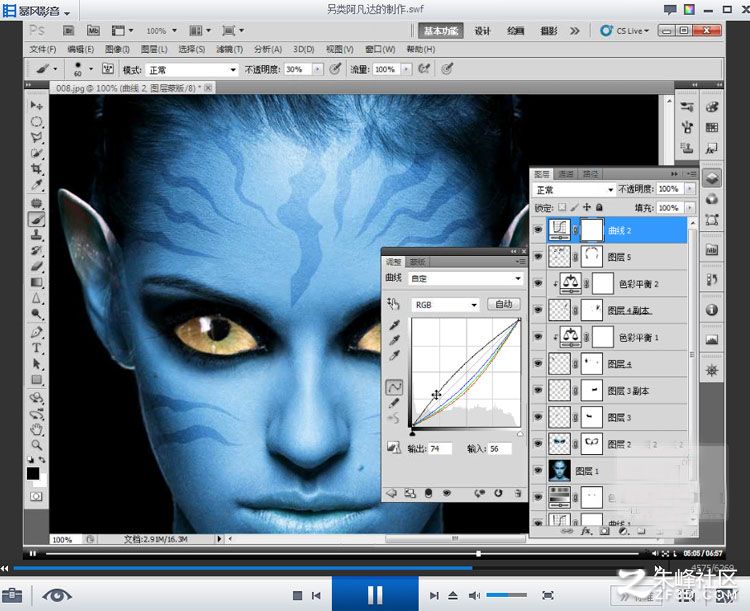The width and height of the screenshot is (750, 611).
Task: Open the brush preset picker arrow
Action: point(91,69)
